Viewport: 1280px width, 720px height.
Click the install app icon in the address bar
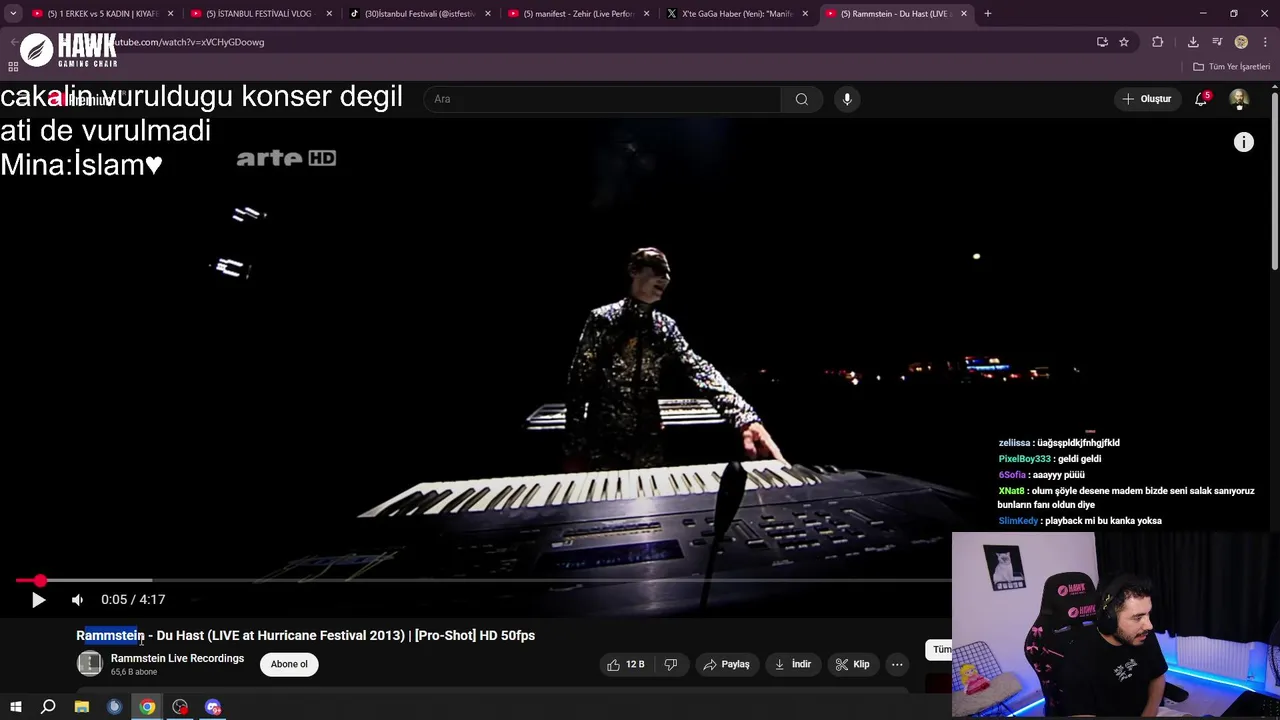click(x=1102, y=42)
